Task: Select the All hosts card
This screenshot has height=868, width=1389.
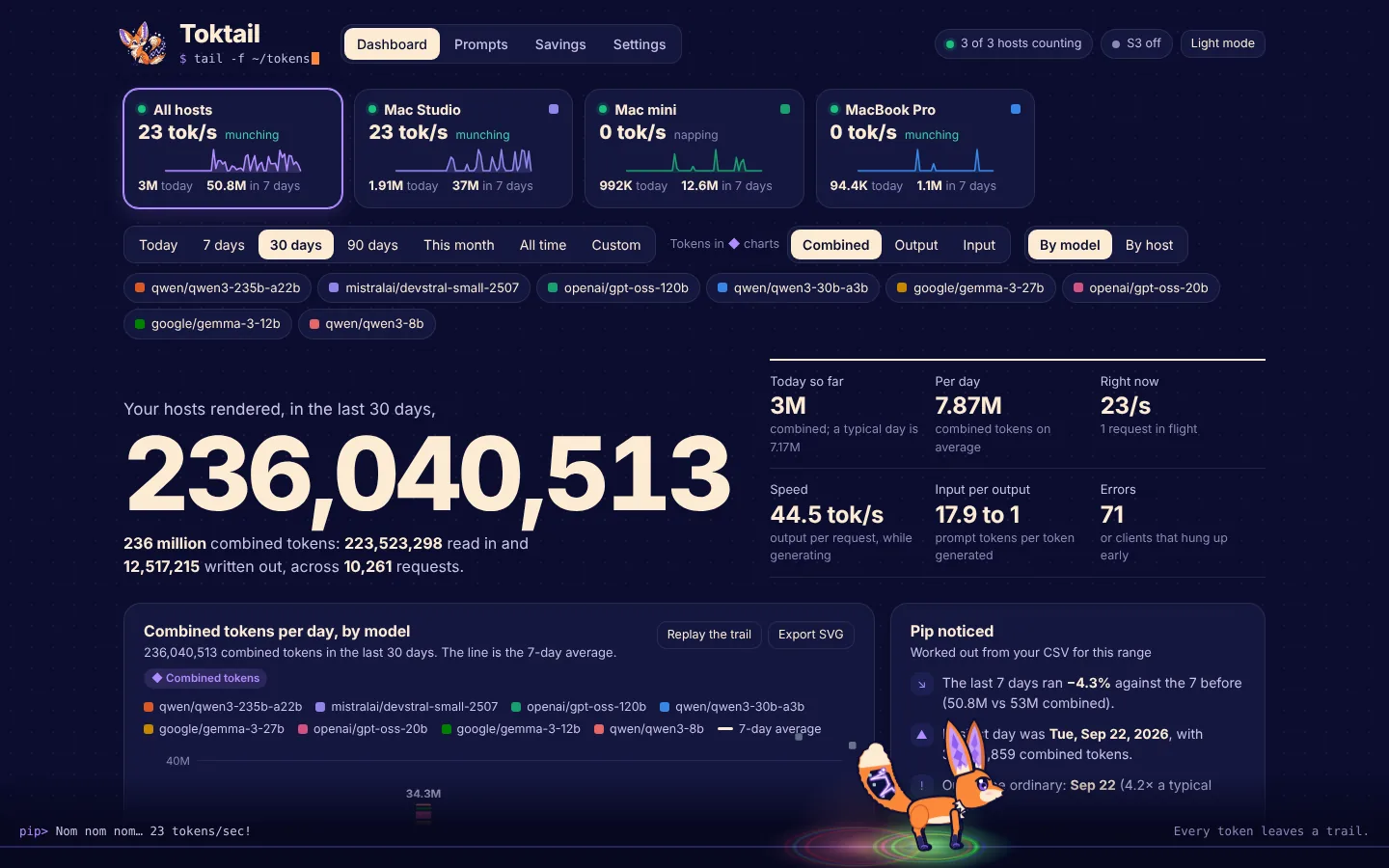Action: 233,149
